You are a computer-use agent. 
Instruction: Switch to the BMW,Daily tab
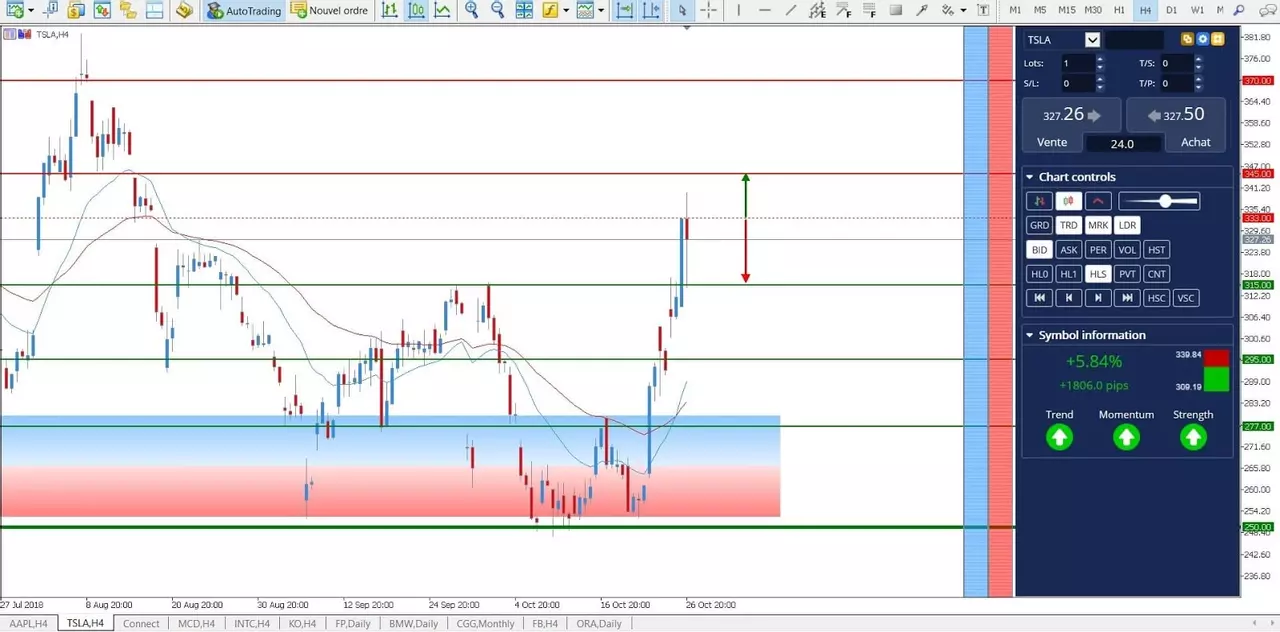point(413,623)
